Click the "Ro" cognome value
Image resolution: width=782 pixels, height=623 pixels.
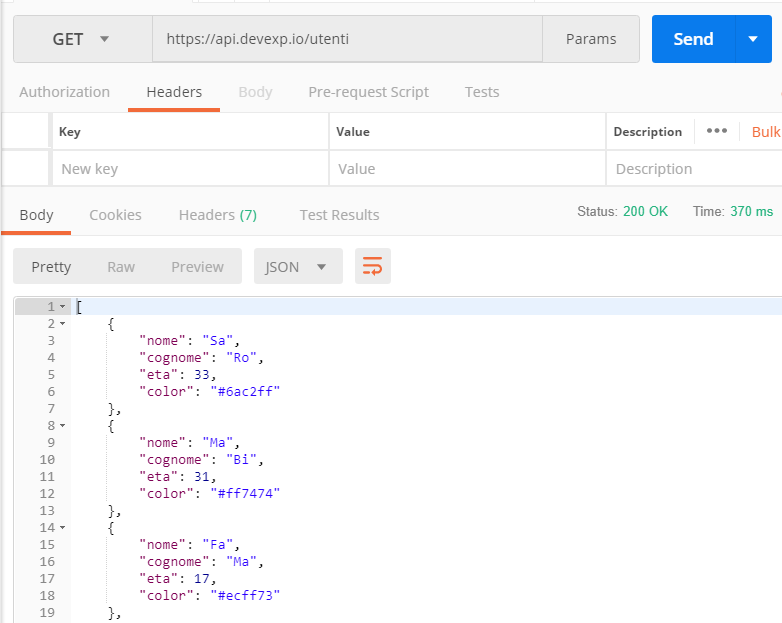pos(241,358)
